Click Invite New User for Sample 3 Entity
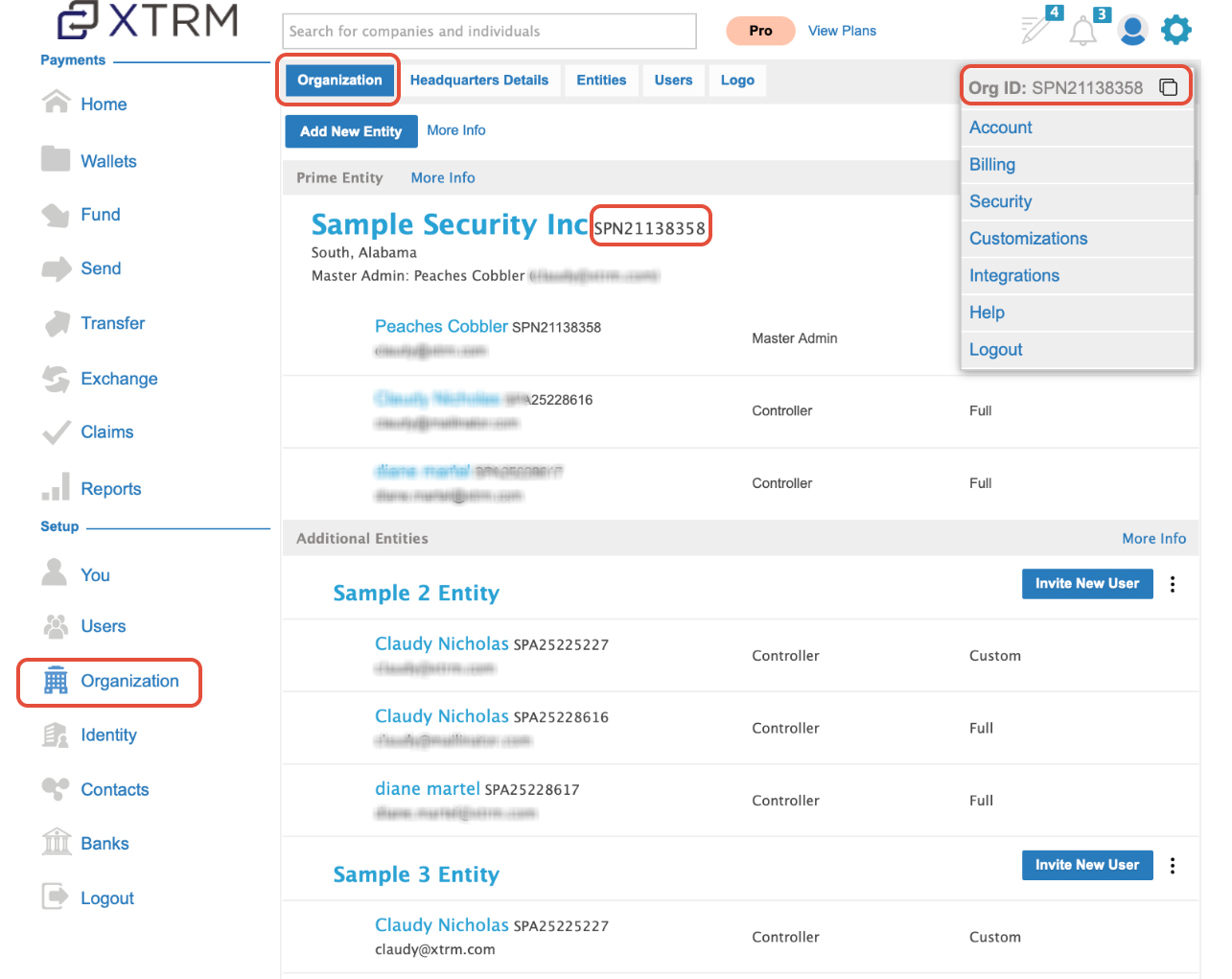This screenshot has width=1232, height=979. tap(1087, 865)
